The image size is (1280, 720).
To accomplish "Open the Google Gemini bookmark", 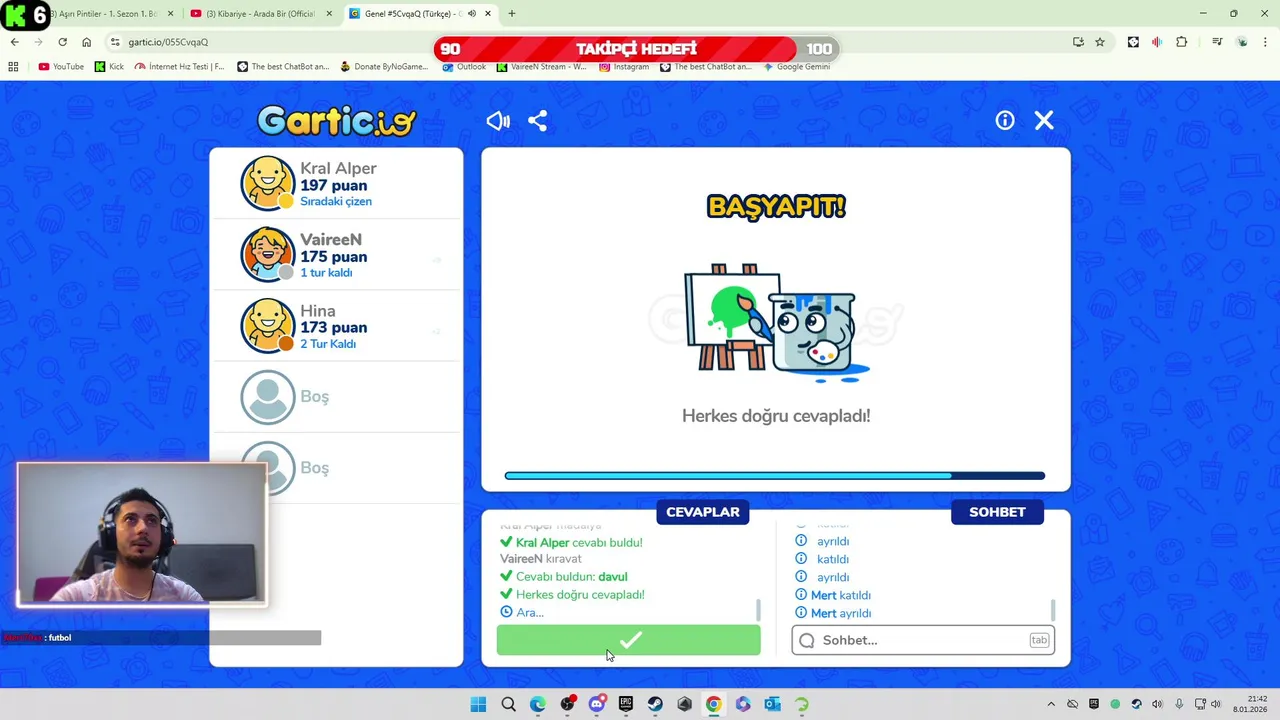I will click(796, 67).
